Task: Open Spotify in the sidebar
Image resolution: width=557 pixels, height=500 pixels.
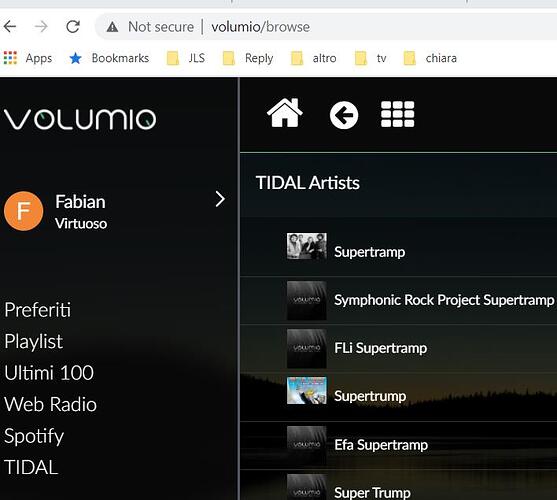Action: [x=34, y=436]
